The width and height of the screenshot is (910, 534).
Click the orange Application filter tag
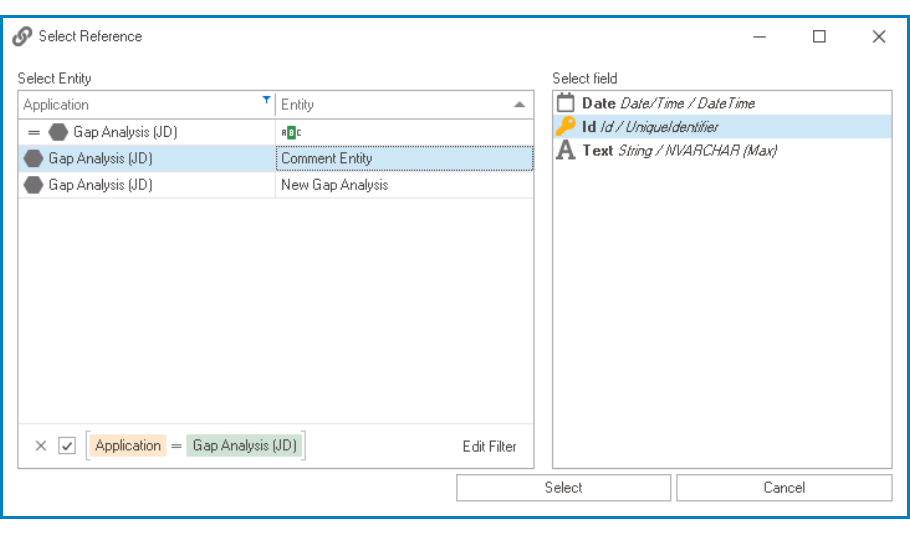pos(128,446)
